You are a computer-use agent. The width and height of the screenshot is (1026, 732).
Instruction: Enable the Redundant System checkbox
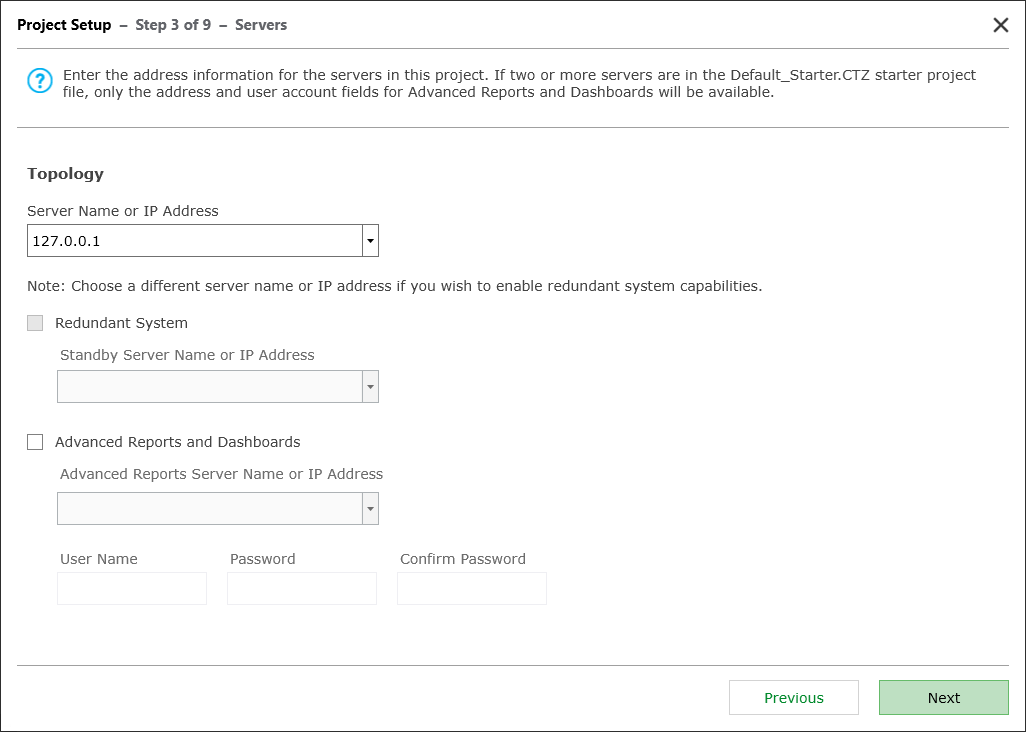point(35,322)
